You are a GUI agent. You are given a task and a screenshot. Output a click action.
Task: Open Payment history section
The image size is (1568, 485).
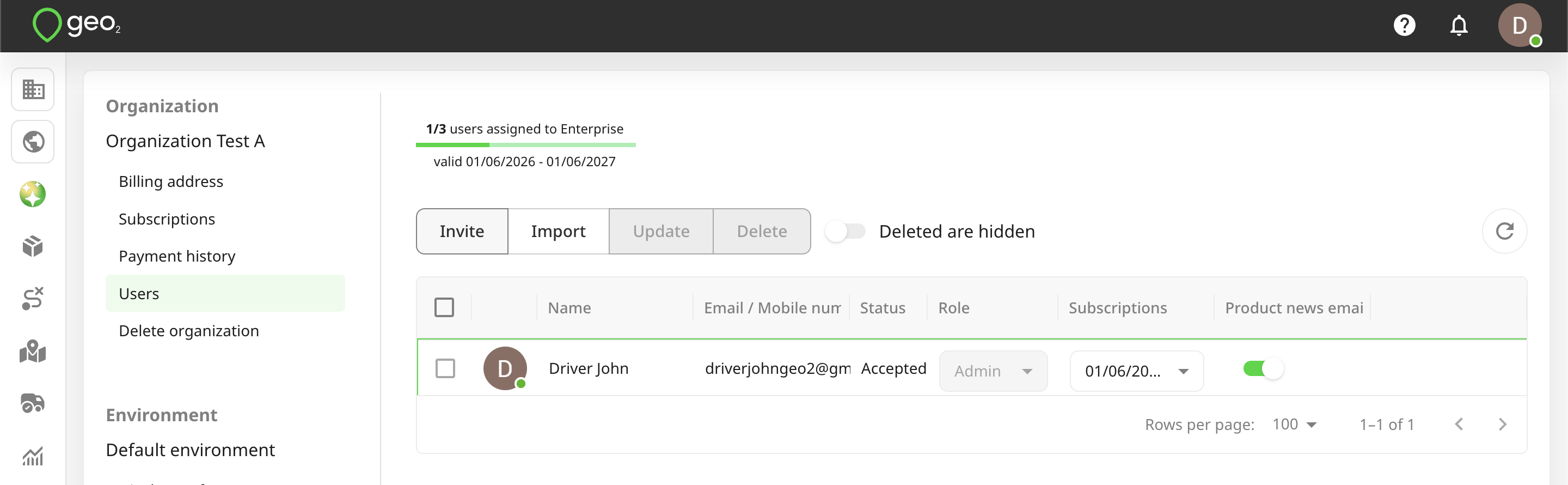click(177, 257)
